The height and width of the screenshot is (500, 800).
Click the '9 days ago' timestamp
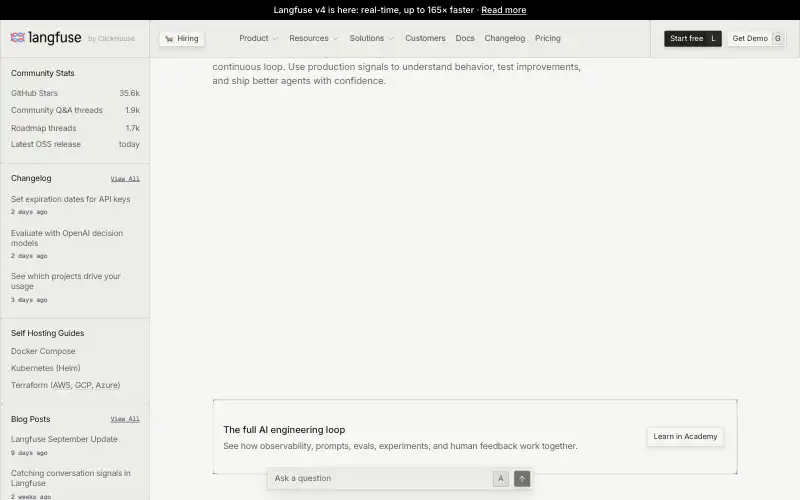click(29, 453)
